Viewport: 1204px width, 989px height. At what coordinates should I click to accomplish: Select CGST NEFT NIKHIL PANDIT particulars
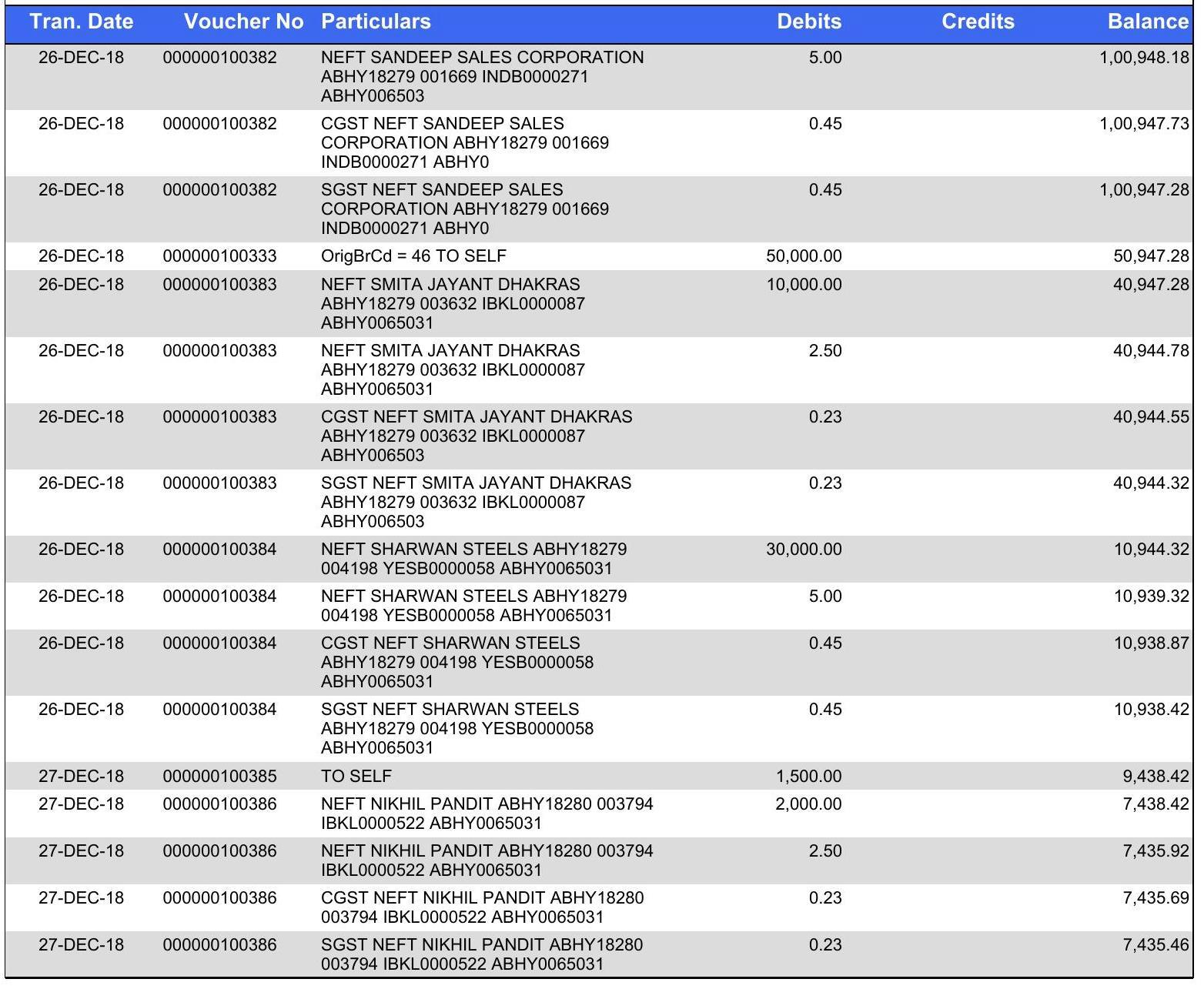483,907
